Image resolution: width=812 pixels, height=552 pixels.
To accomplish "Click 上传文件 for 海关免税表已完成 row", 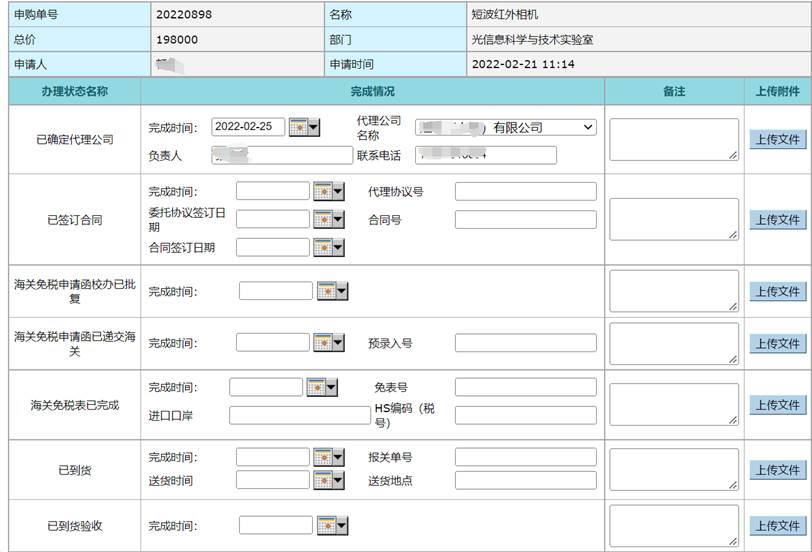I will pos(777,405).
